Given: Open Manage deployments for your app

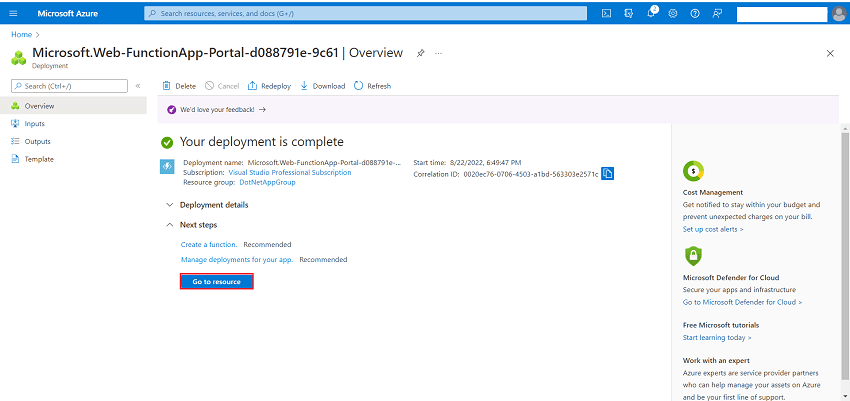Looking at the screenshot, I should click(x=237, y=260).
